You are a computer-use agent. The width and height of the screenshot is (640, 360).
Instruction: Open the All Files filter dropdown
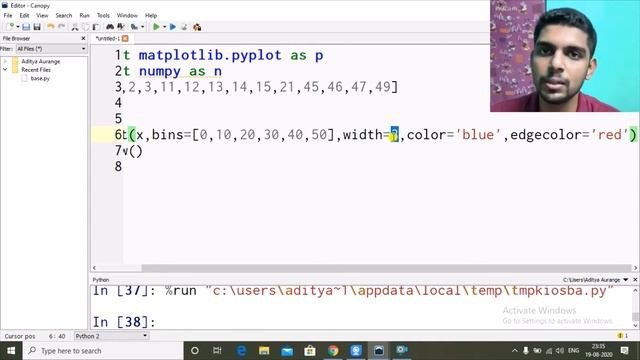point(51,49)
